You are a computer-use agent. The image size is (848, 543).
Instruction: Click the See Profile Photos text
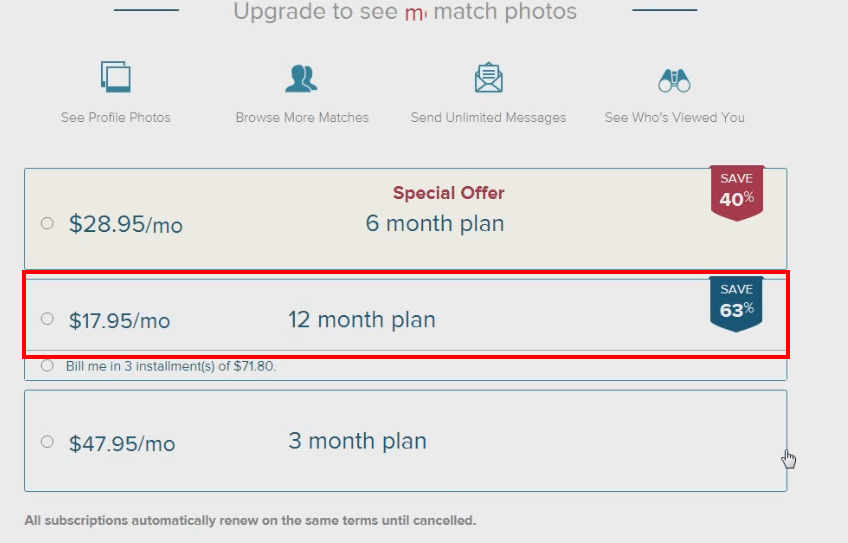click(x=116, y=118)
